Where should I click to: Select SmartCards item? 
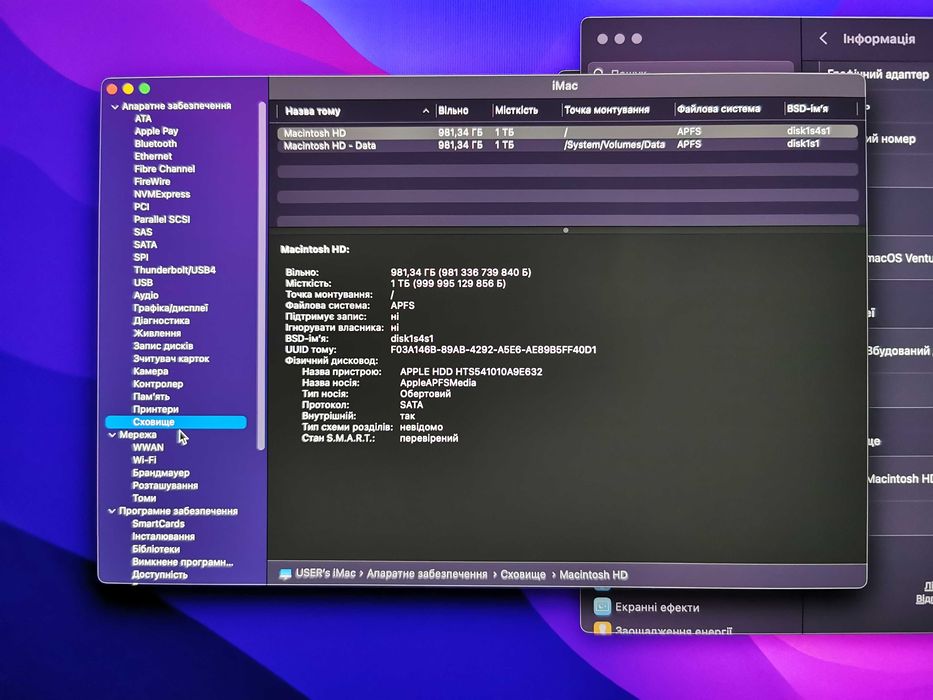click(x=158, y=524)
